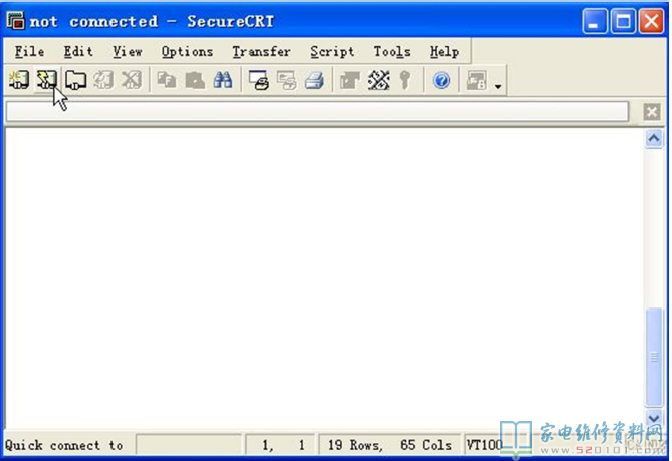672x461 pixels.
Task: Click the Print Screen toolbar icon
Action: 259,80
